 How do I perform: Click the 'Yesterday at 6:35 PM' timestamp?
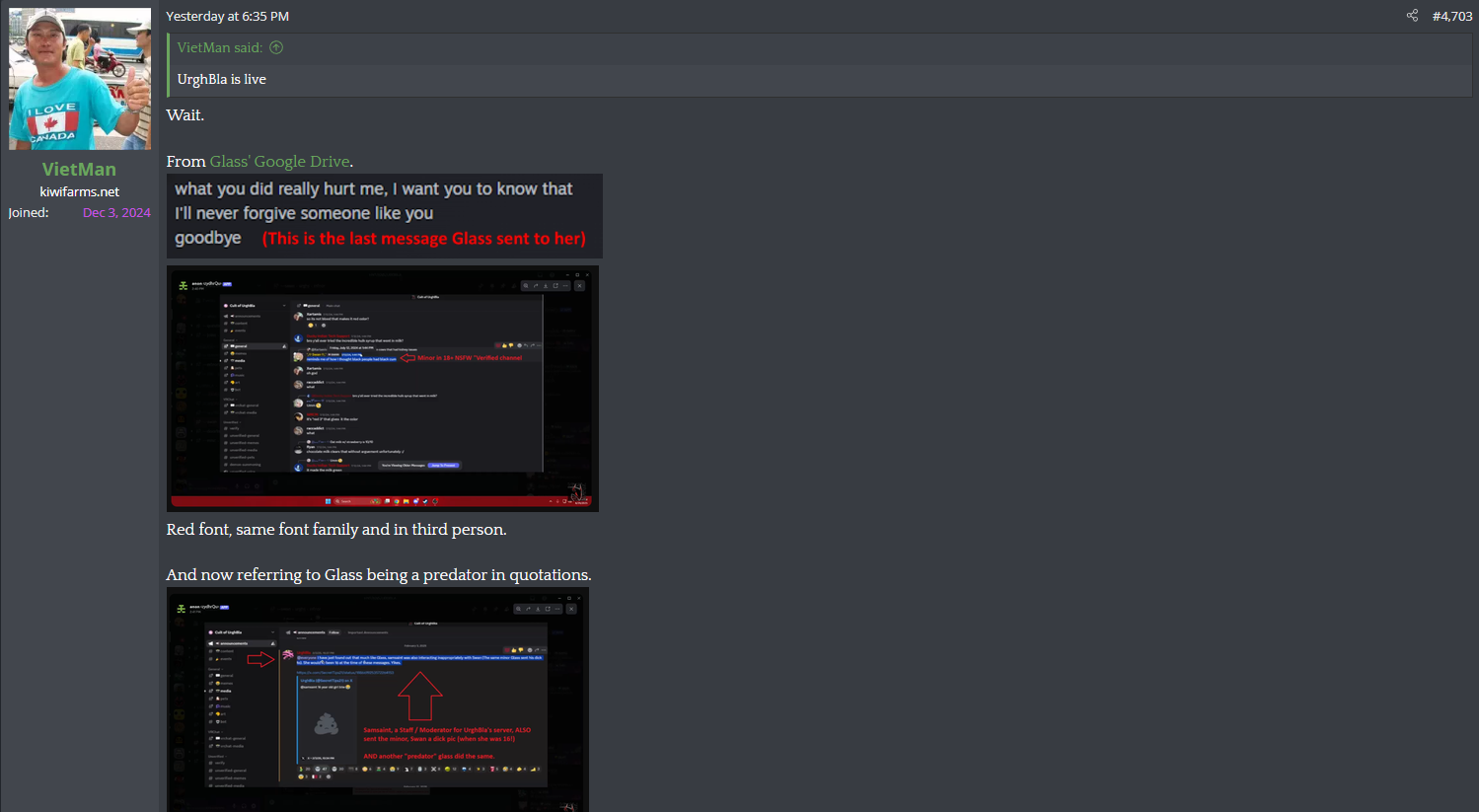[x=227, y=16]
